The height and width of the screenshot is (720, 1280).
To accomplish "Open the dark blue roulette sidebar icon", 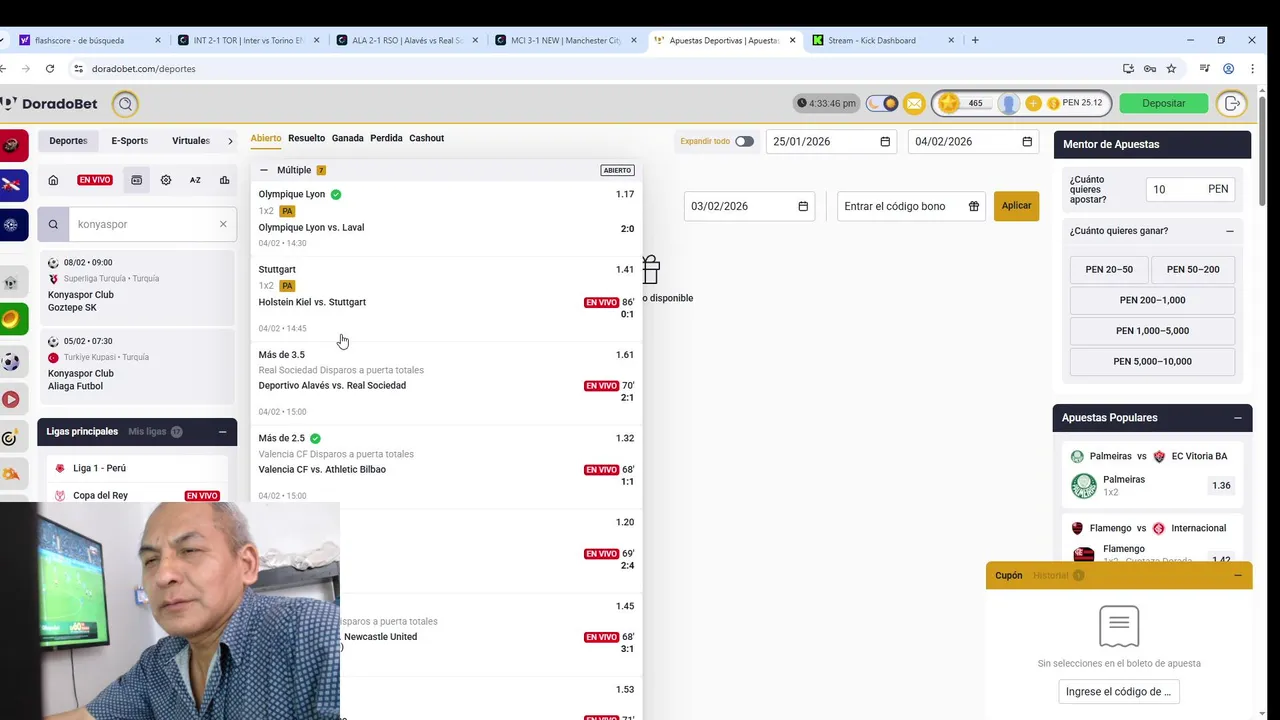I will (11, 225).
